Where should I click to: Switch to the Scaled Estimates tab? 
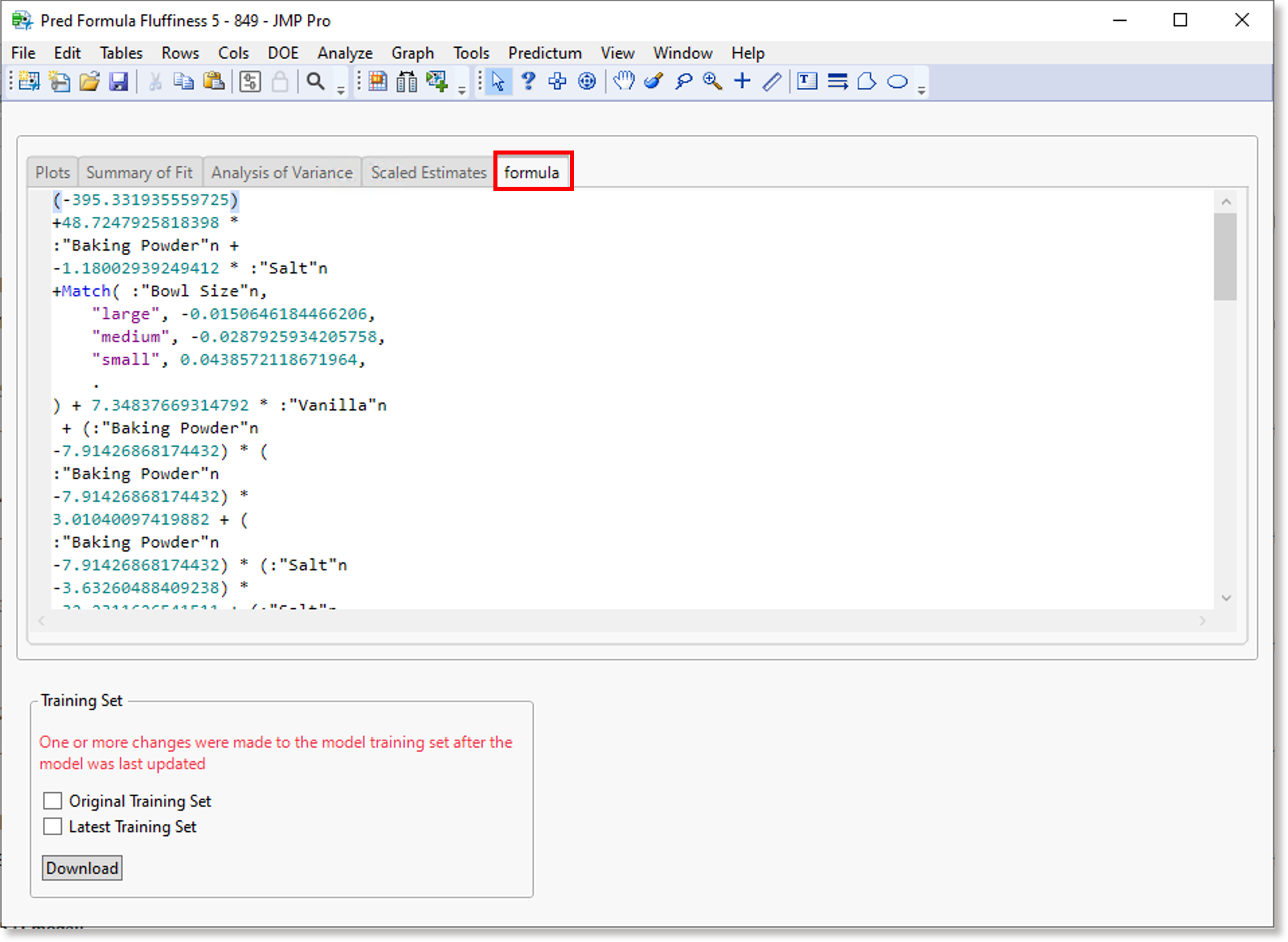click(x=429, y=173)
